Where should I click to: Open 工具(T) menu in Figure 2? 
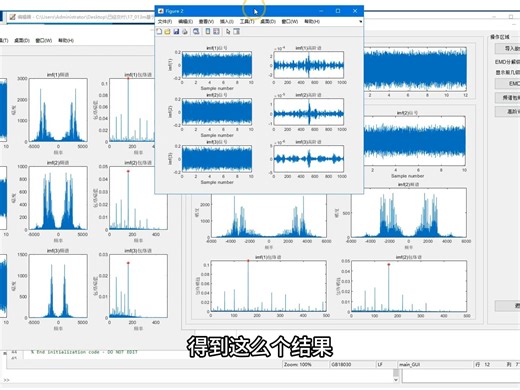[247, 21]
